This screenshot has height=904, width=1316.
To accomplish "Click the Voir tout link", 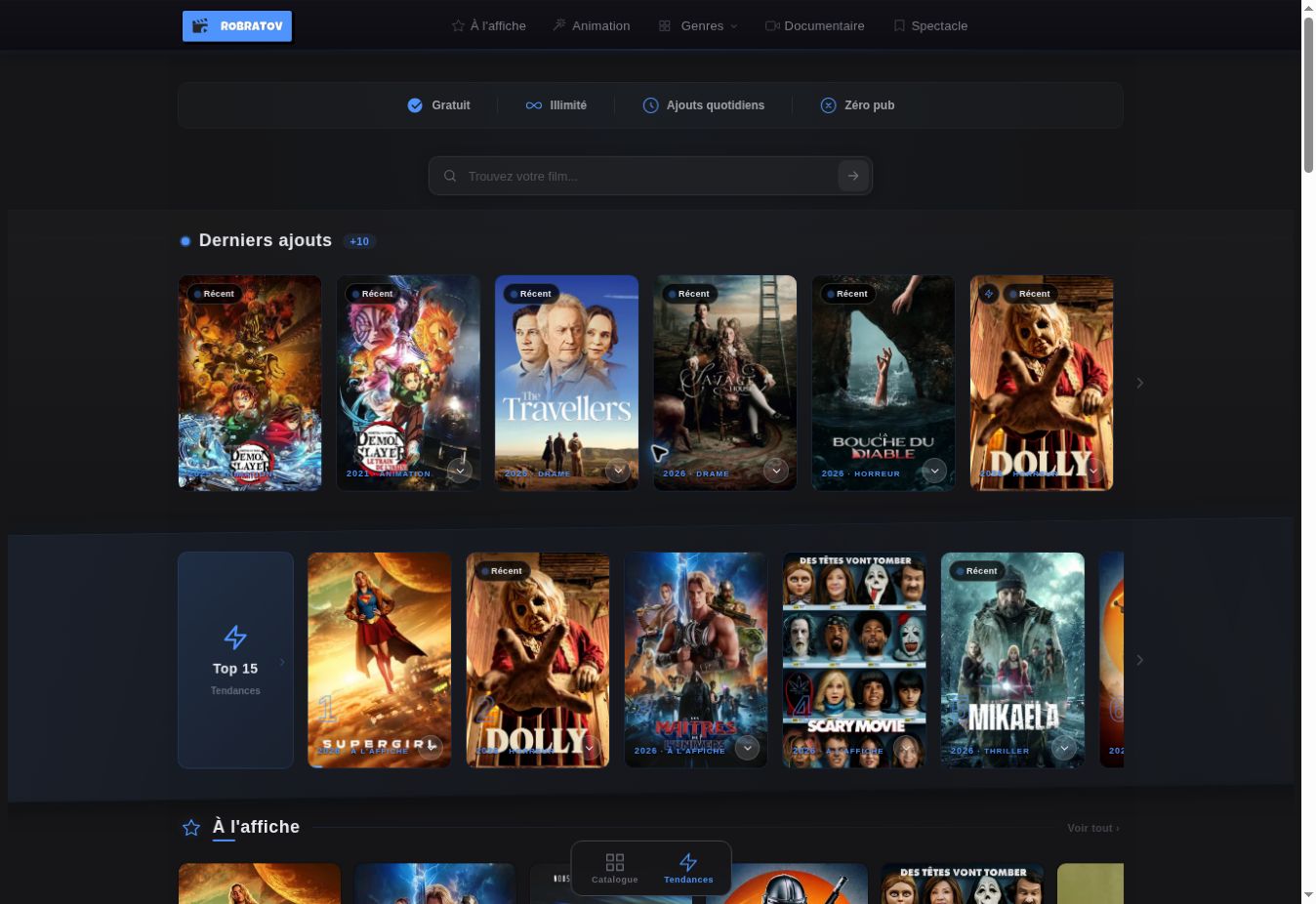I will 1093,828.
